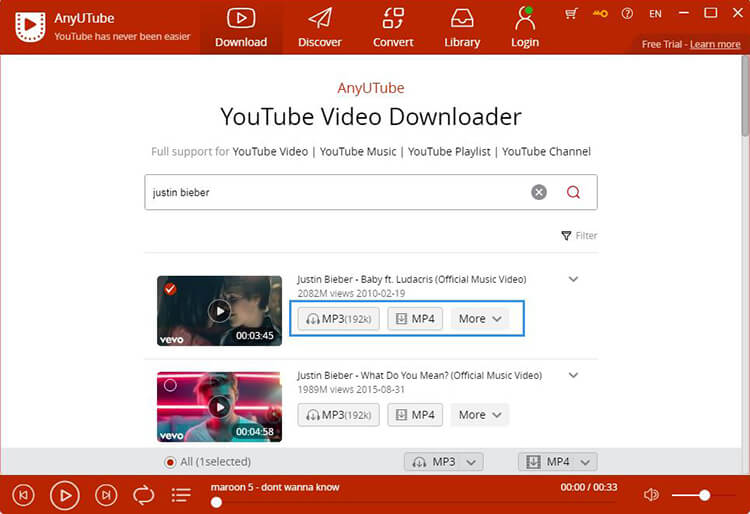The height and width of the screenshot is (514, 750).
Task: Open the Convert tab
Action: pos(393,28)
